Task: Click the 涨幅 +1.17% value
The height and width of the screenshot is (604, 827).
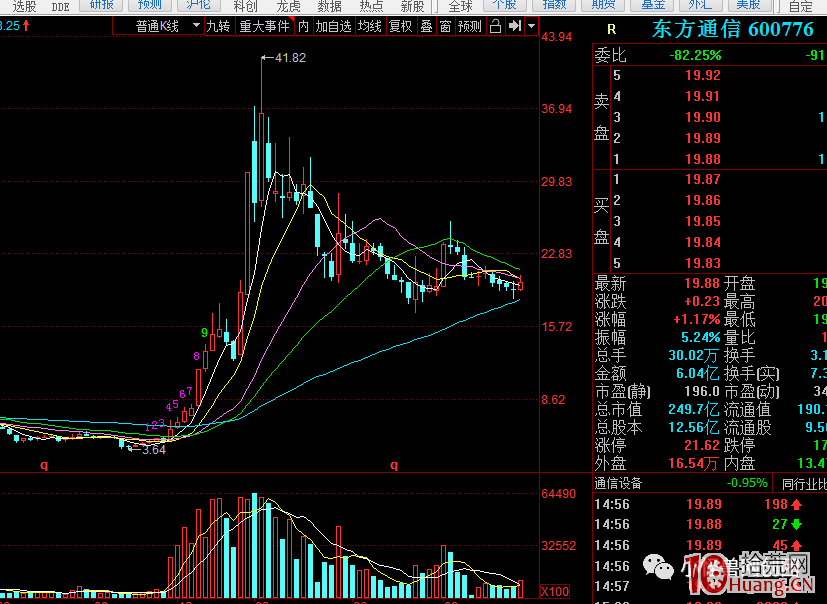Action: (x=697, y=319)
